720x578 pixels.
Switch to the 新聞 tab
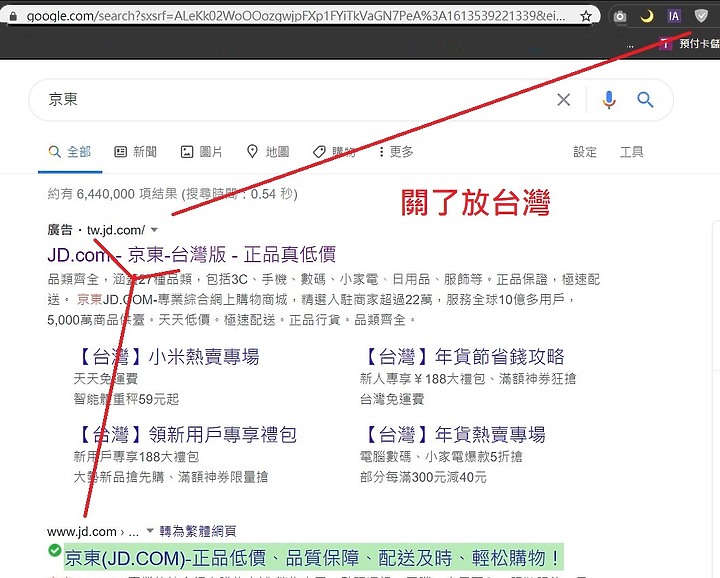tap(135, 152)
